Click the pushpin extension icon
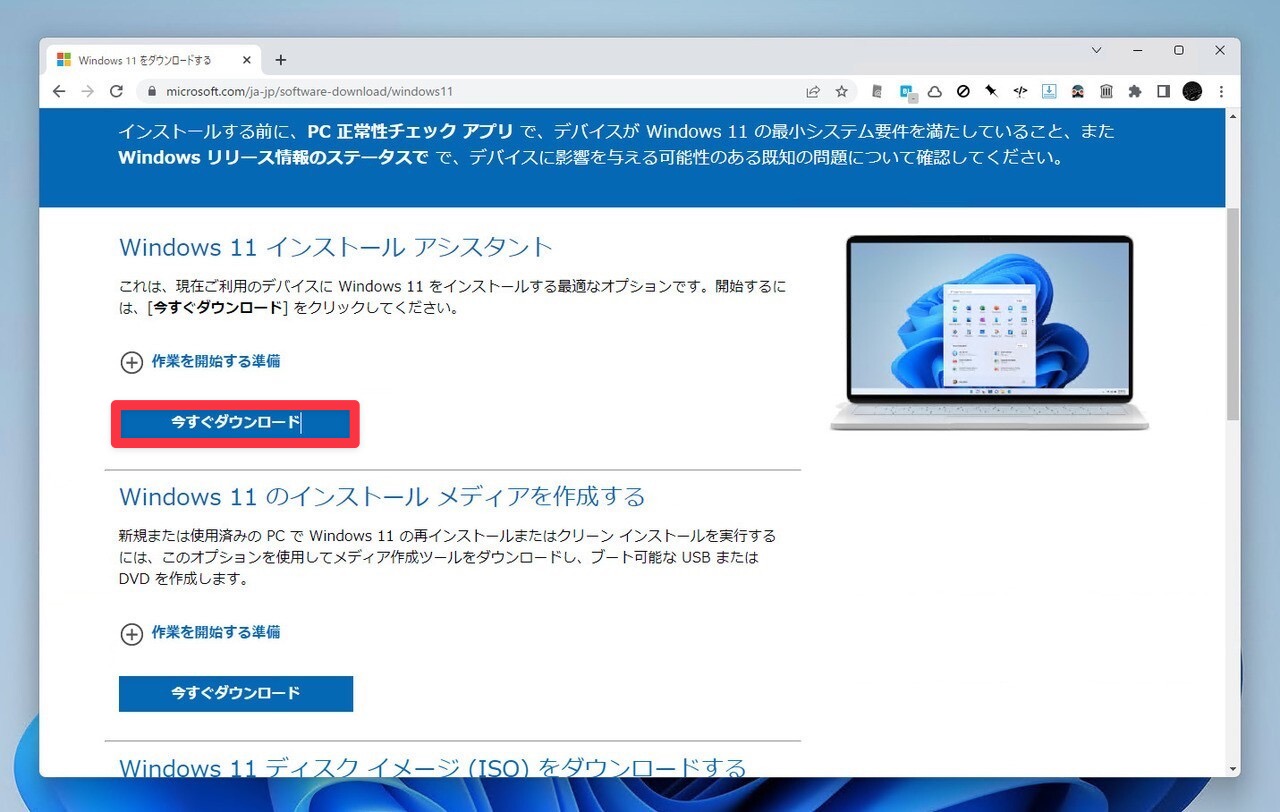The image size is (1280, 812). tap(991, 91)
